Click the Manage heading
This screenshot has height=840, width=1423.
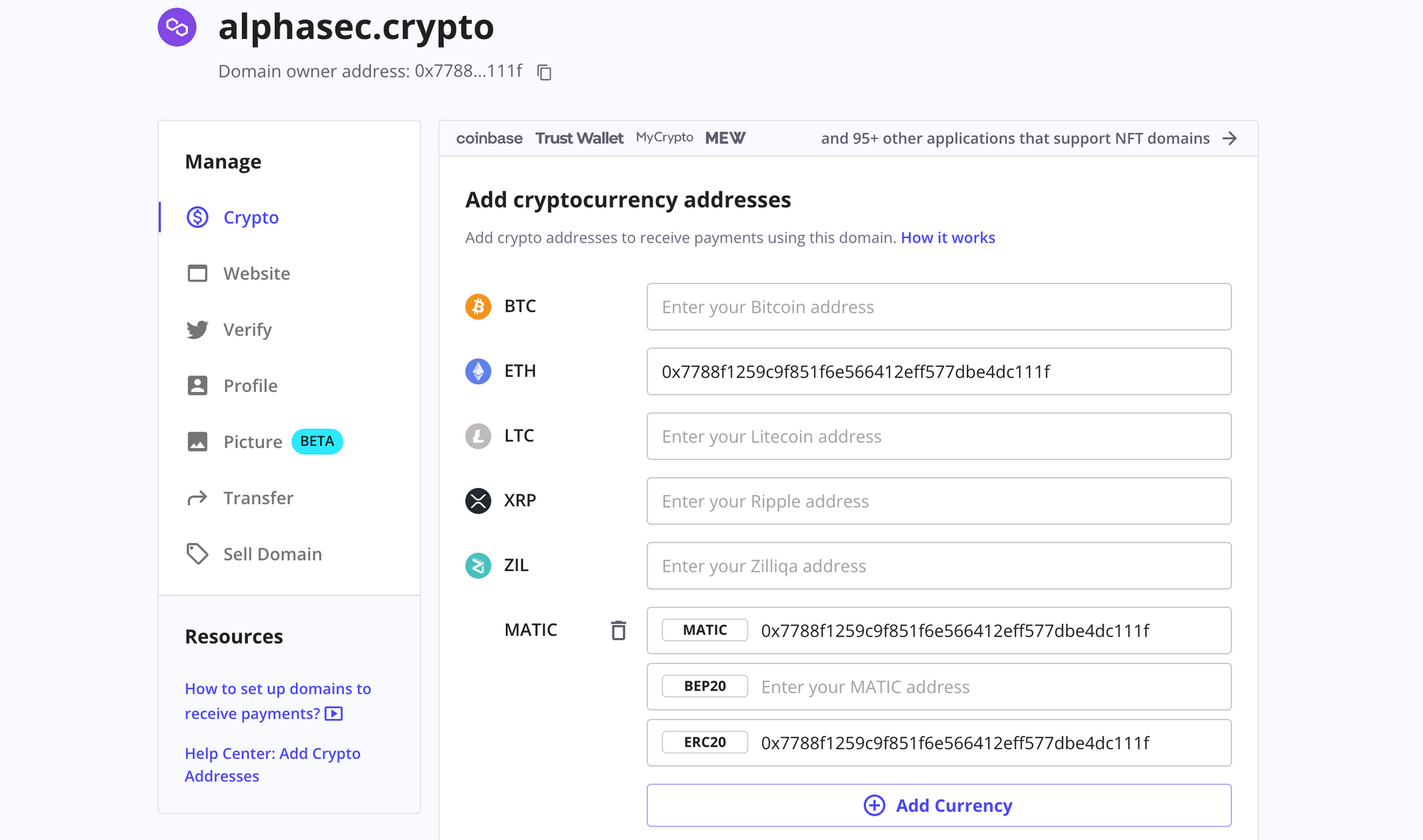223,162
